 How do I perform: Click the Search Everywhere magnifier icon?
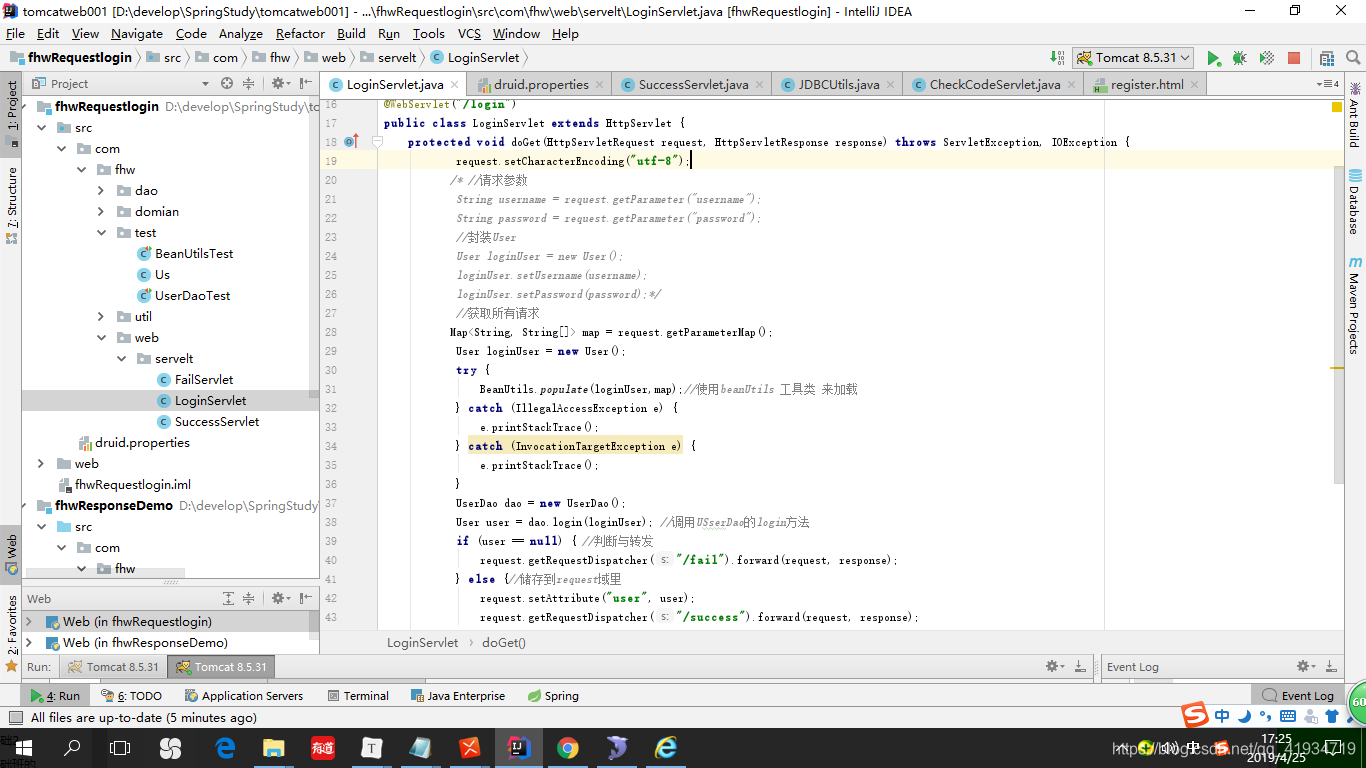(x=1353, y=58)
